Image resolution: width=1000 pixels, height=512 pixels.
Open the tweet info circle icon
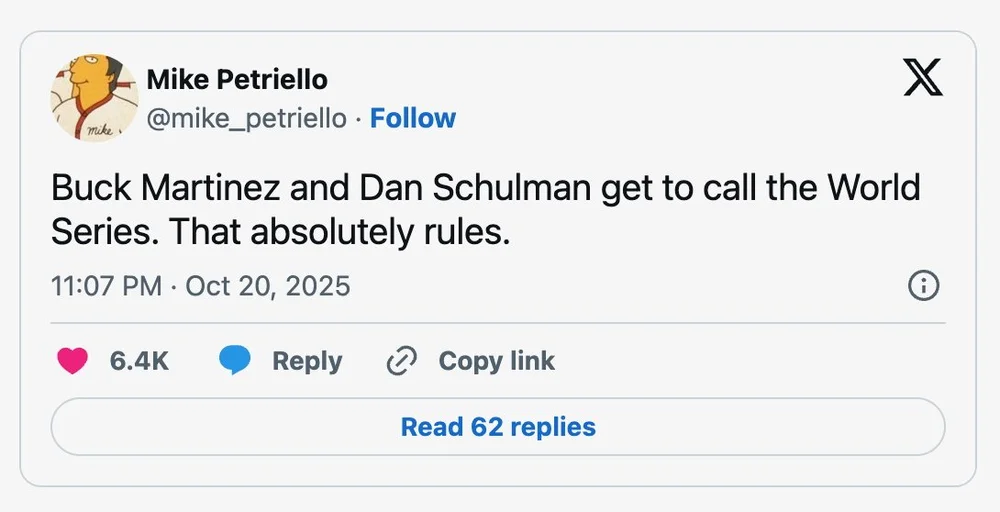pos(923,286)
